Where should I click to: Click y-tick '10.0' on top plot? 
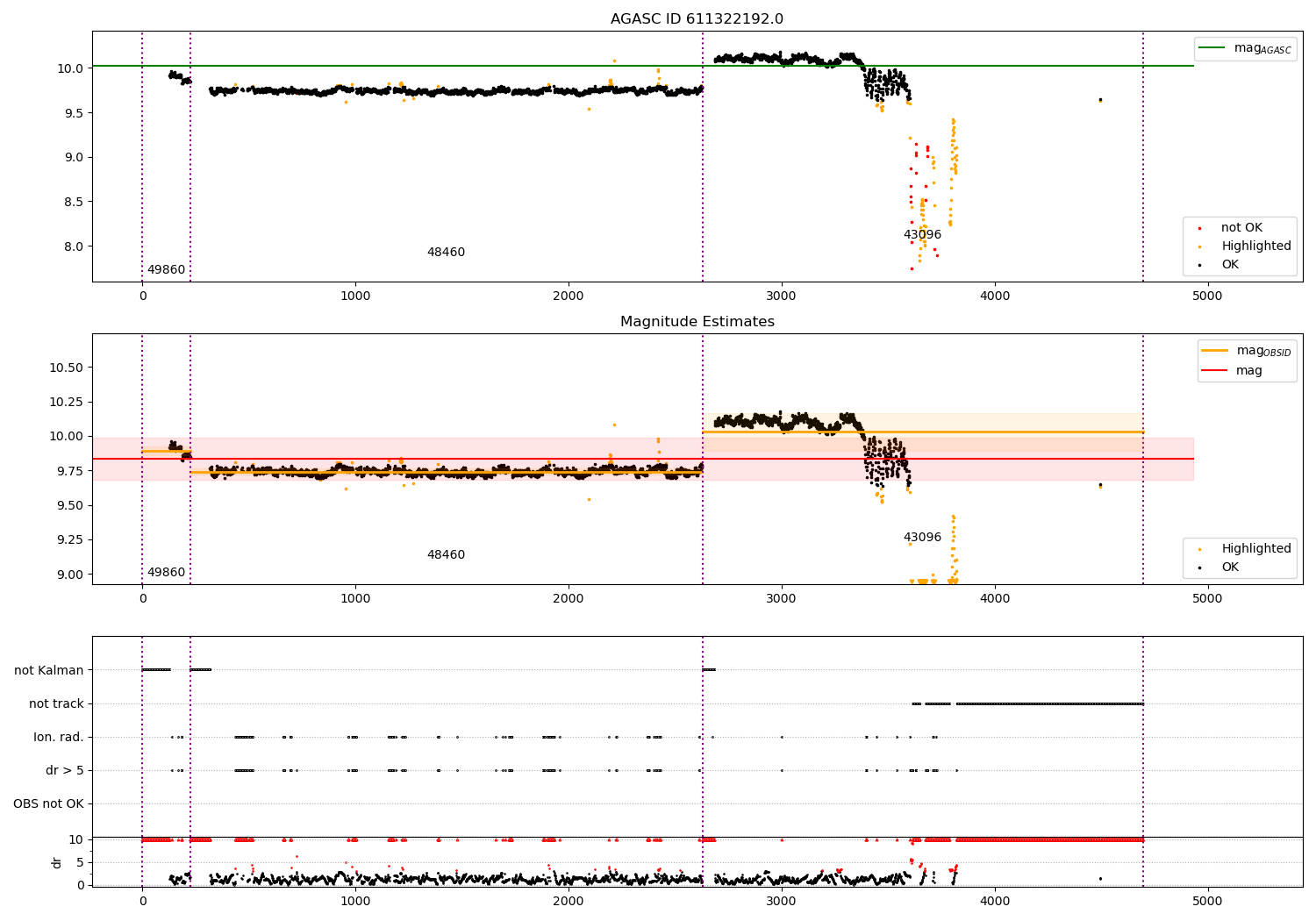click(x=72, y=68)
